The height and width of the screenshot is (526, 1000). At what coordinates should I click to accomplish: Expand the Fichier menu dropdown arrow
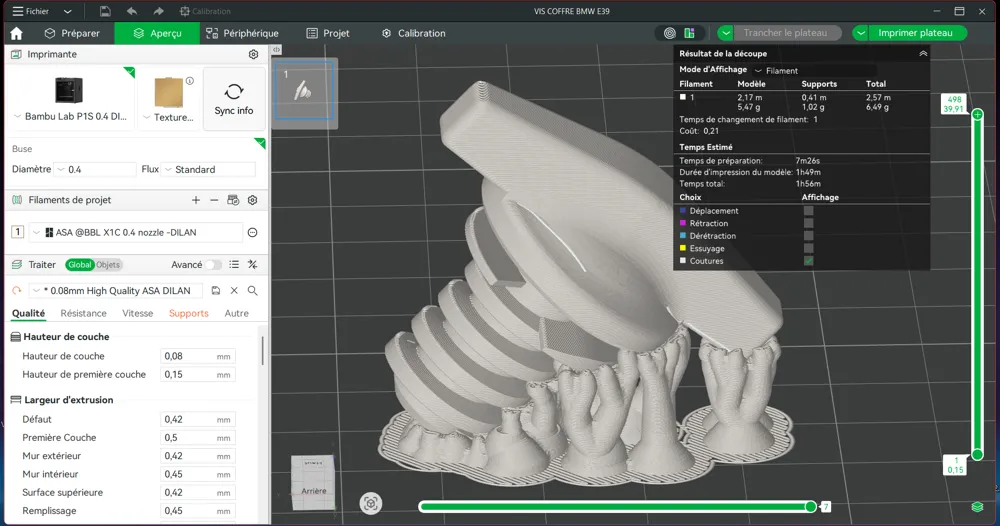68,11
